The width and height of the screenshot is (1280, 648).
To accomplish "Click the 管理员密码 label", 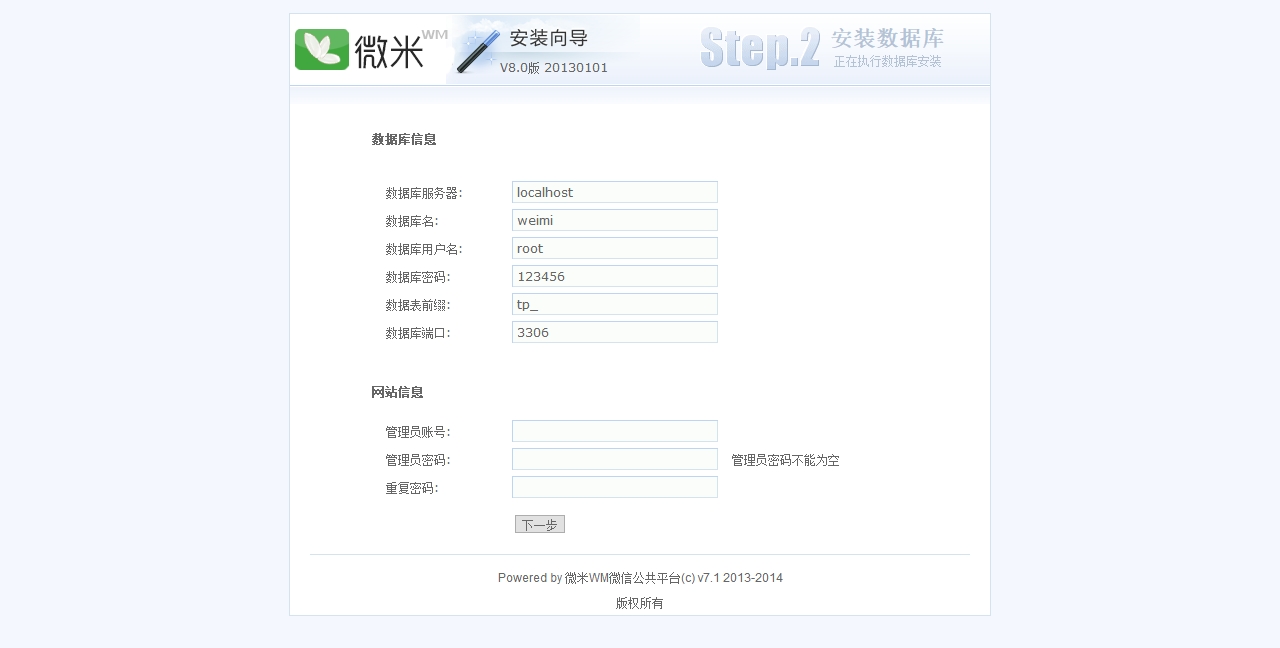I will pos(418,460).
